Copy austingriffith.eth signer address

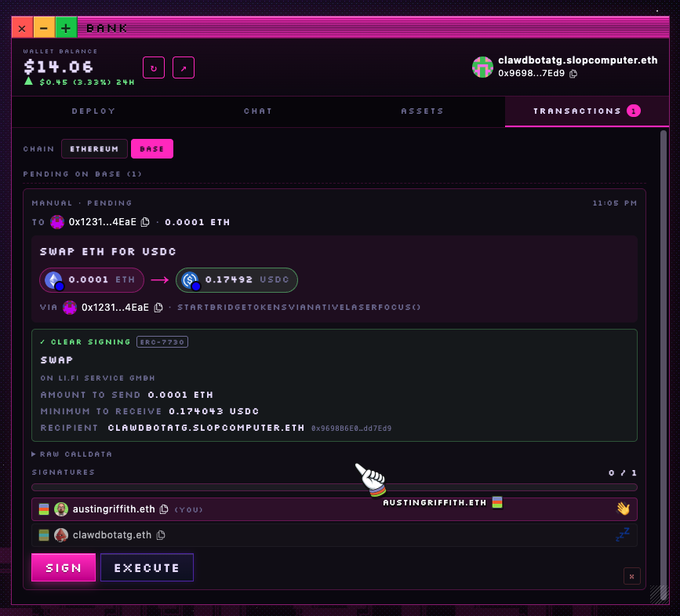(164, 509)
